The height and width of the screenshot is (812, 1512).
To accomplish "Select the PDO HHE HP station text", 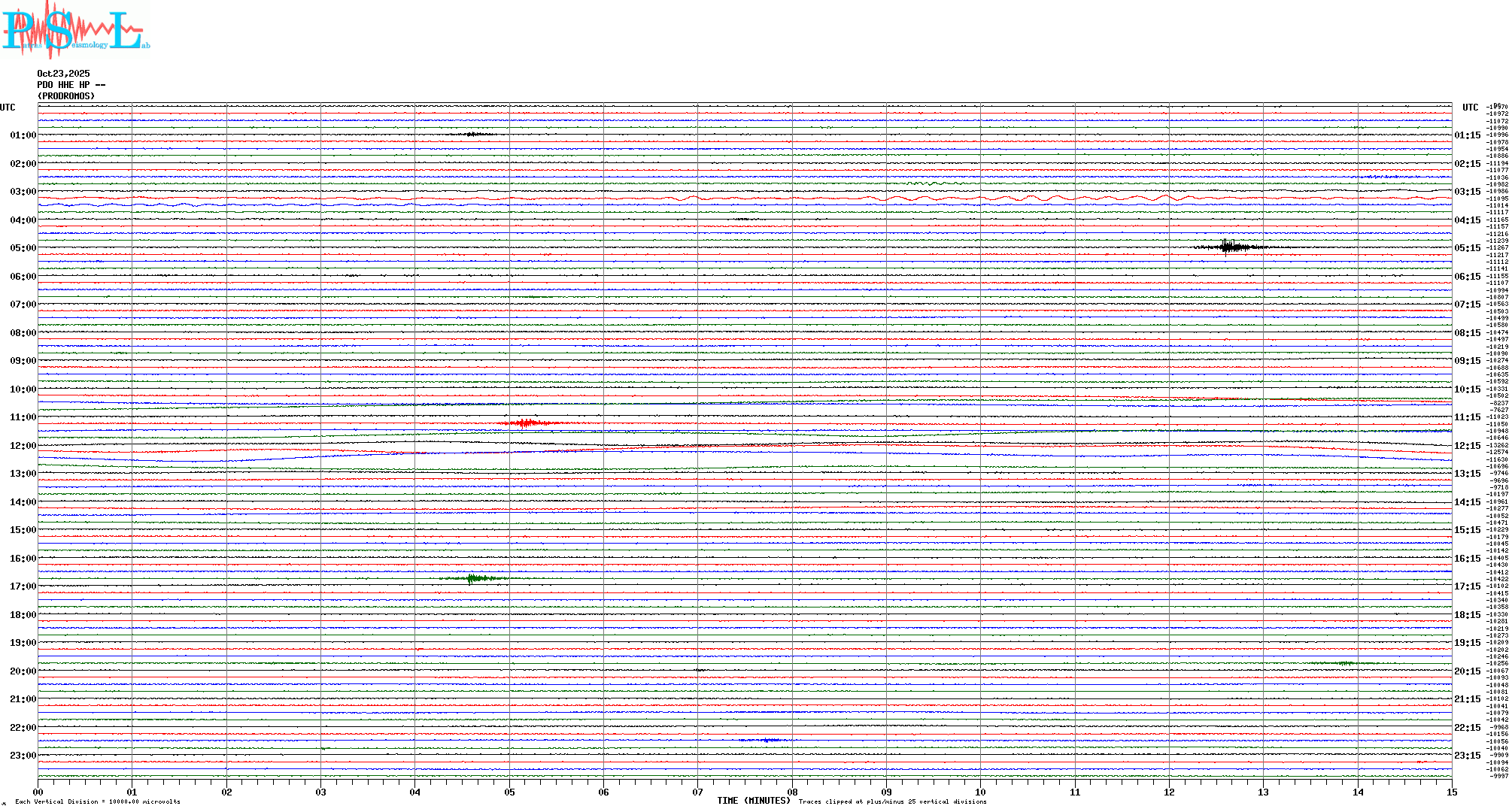I will (x=71, y=85).
